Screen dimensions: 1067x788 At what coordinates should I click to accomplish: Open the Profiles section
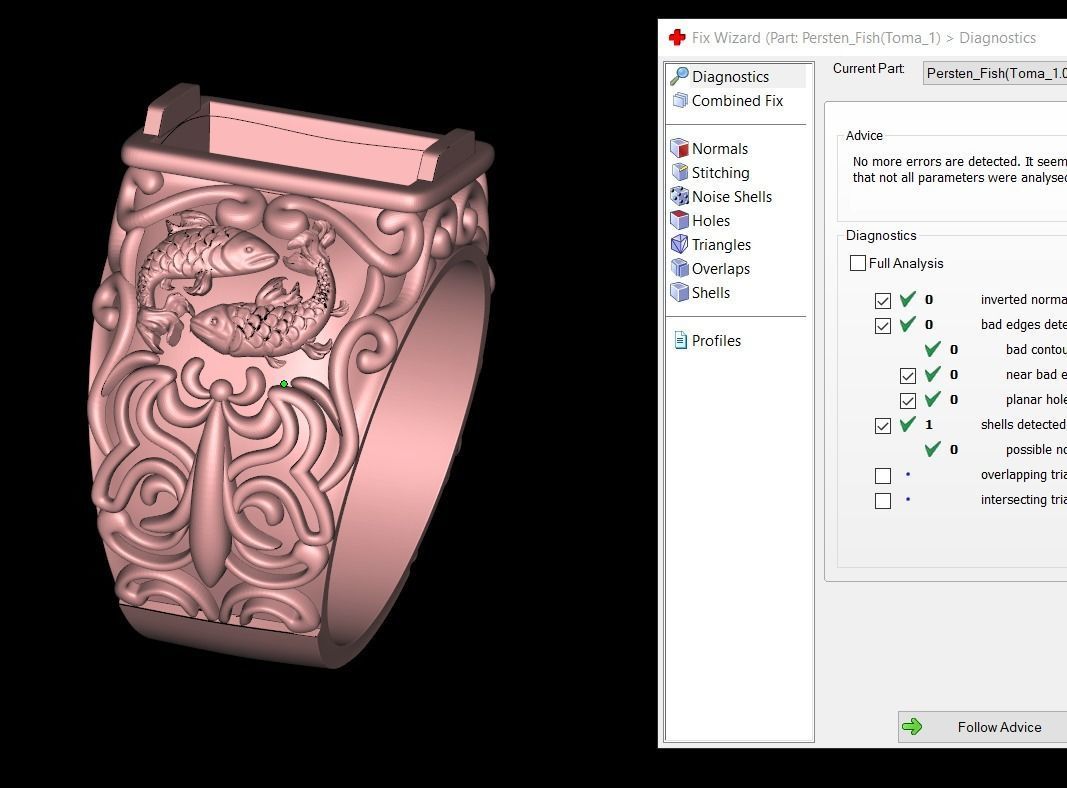716,341
